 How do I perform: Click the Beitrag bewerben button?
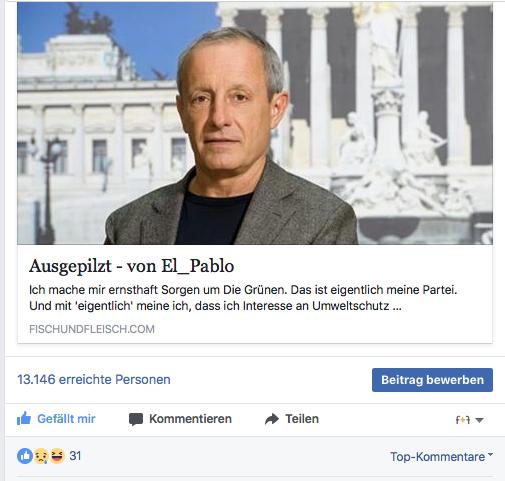[x=432, y=380]
